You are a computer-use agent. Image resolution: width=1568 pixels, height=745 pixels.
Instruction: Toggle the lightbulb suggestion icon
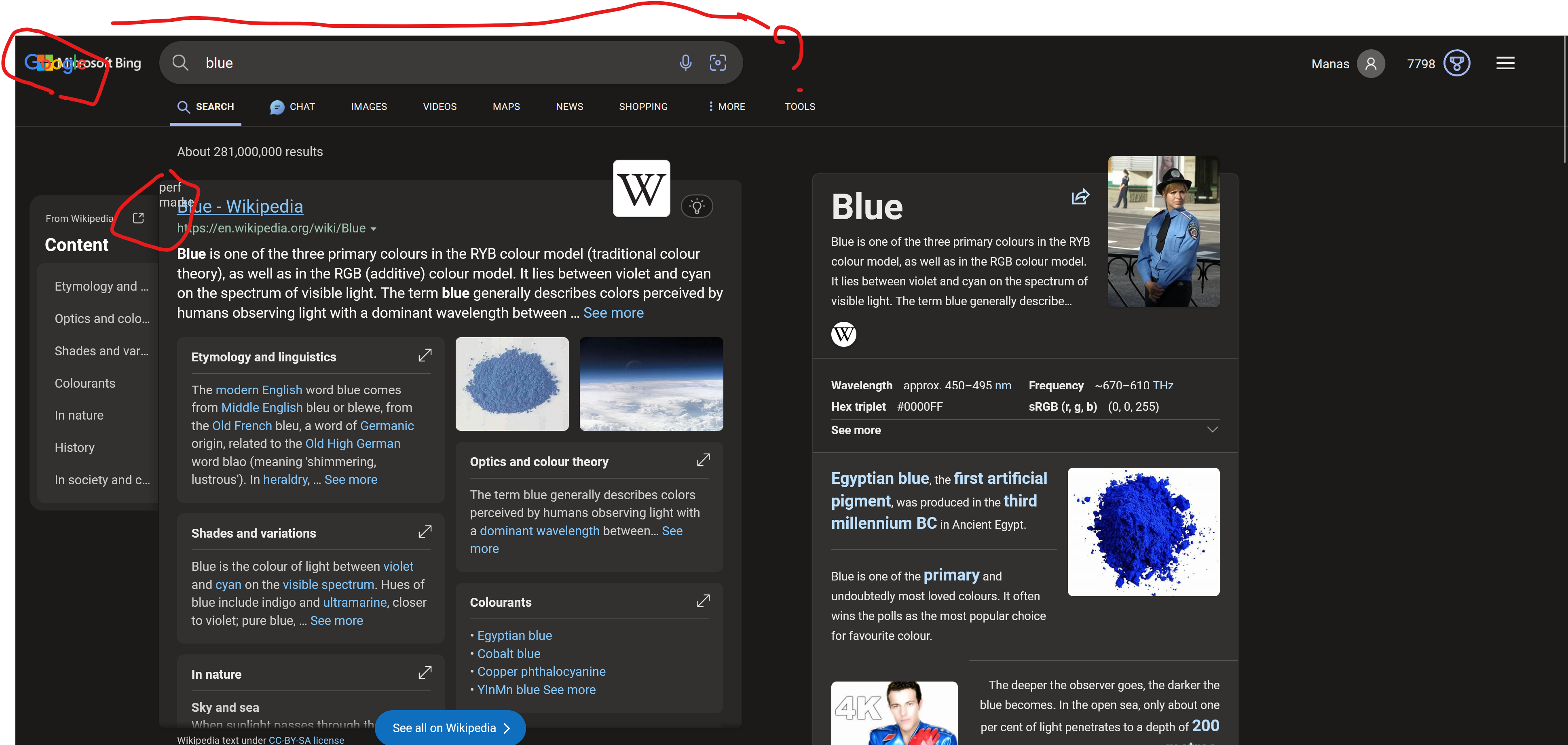click(697, 206)
